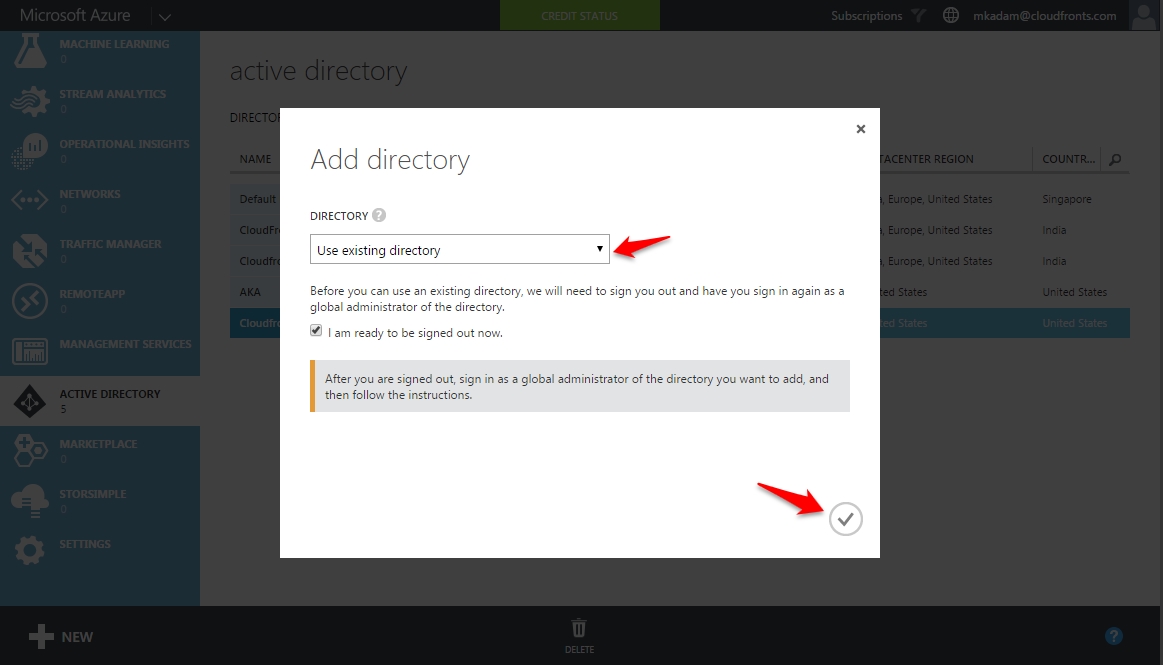Open the help question mark in bottom bar
This screenshot has width=1163, height=665.
(x=1113, y=636)
